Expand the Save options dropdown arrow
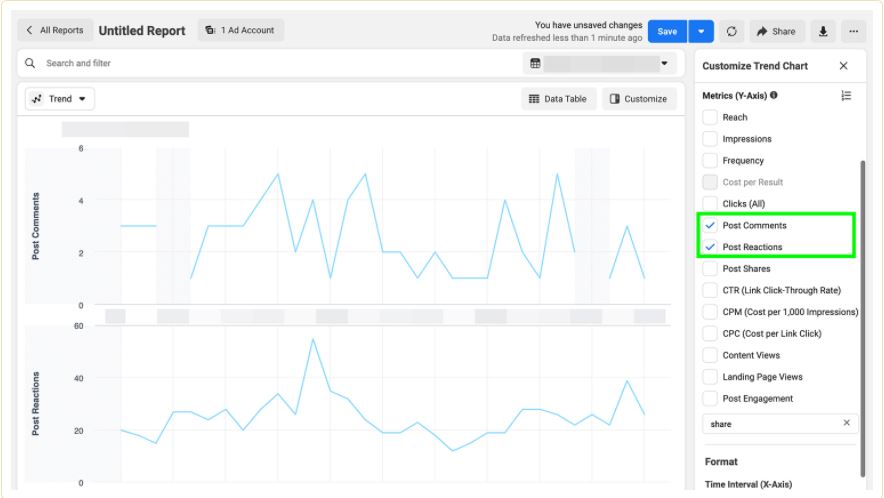 coord(701,31)
